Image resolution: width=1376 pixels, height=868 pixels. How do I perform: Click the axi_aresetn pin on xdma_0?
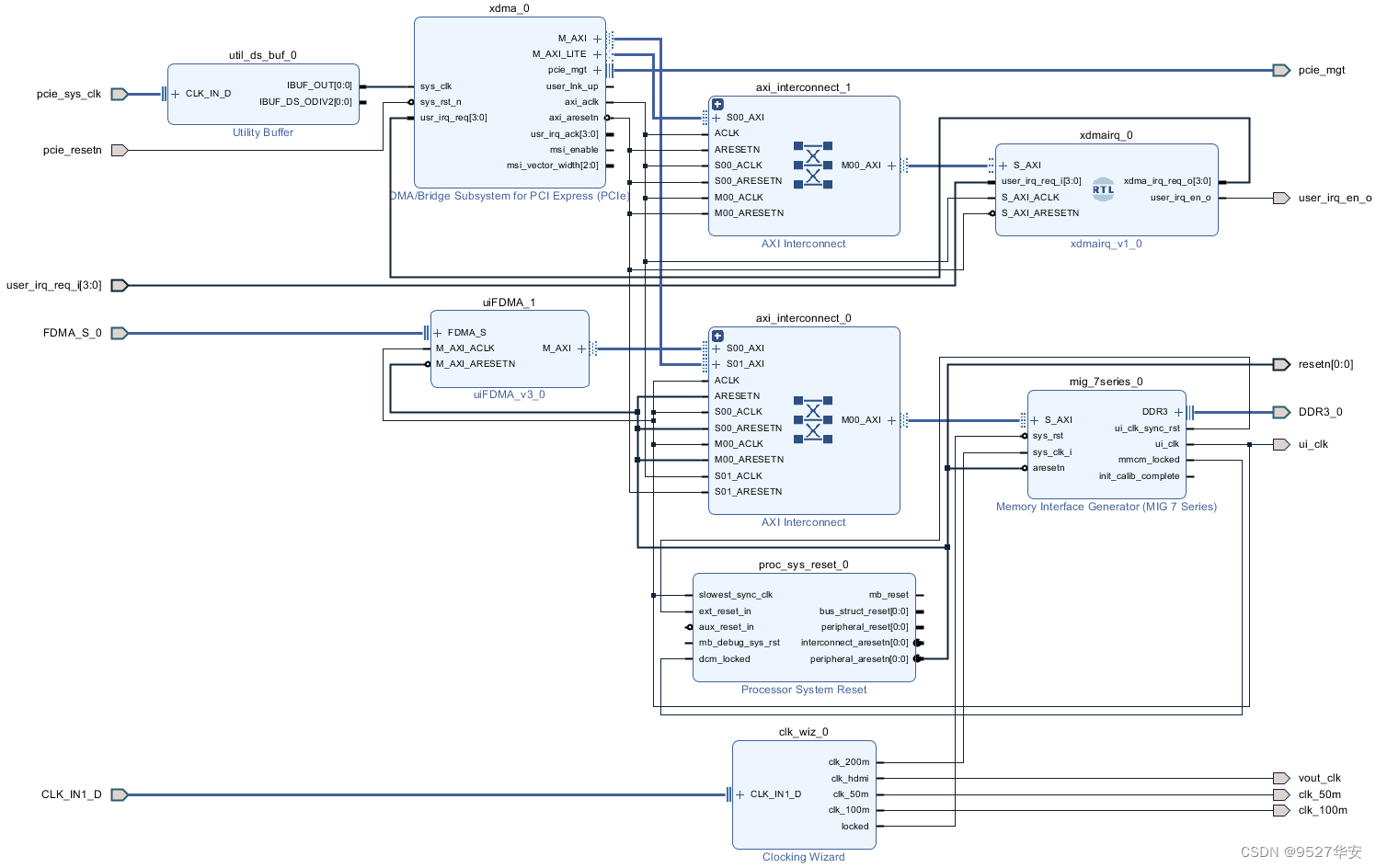tap(574, 118)
